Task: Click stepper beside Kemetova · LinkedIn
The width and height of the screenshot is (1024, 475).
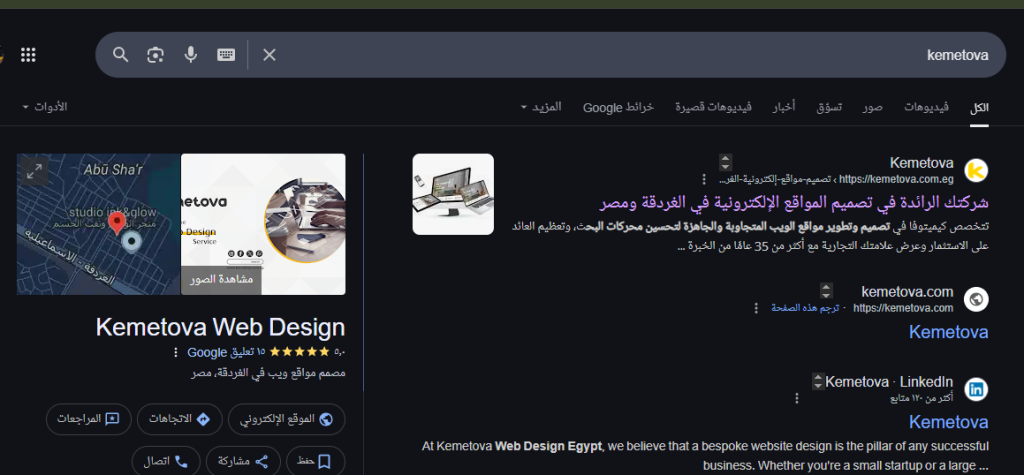Action: [818, 381]
